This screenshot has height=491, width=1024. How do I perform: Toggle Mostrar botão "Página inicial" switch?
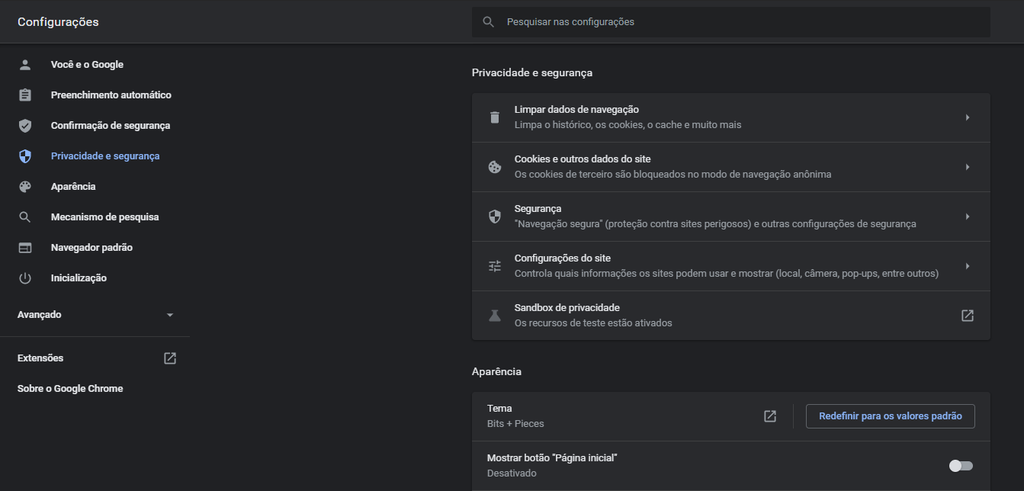[961, 466]
